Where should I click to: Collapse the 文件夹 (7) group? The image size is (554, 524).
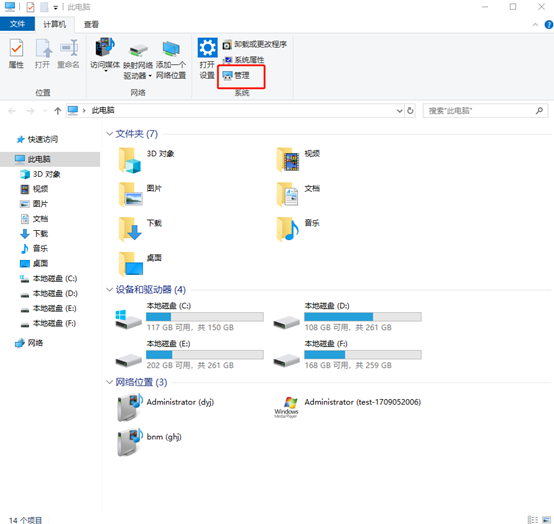coord(110,134)
